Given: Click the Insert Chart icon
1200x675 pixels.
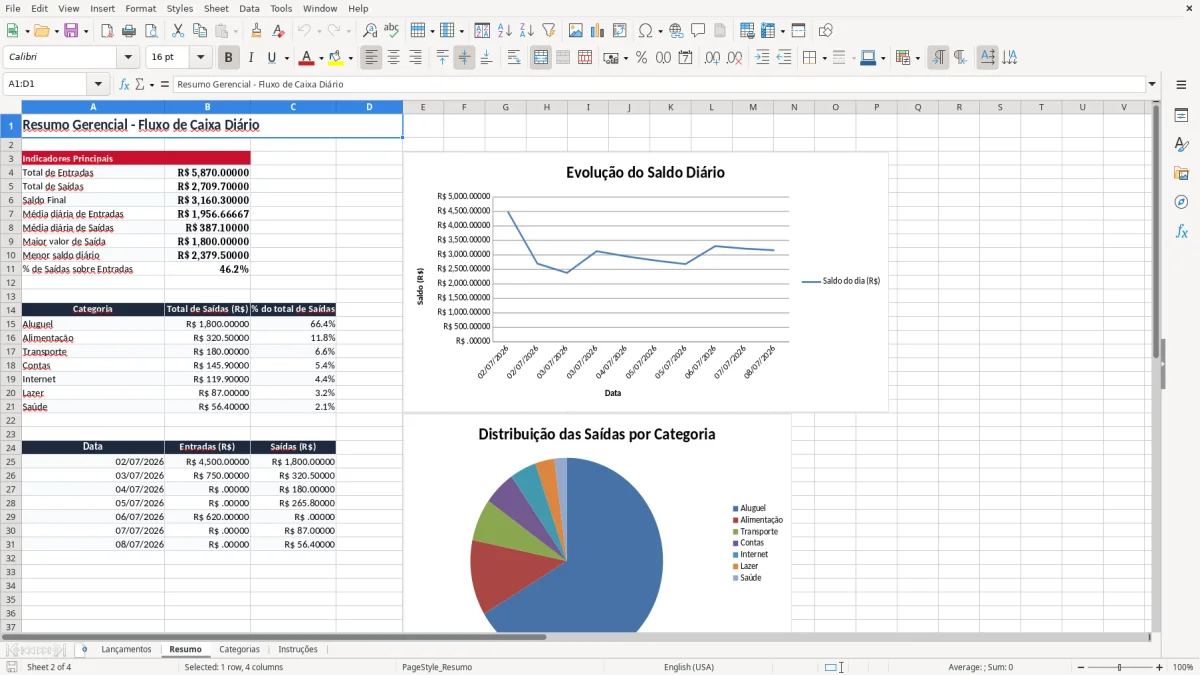Looking at the screenshot, I should coord(598,31).
